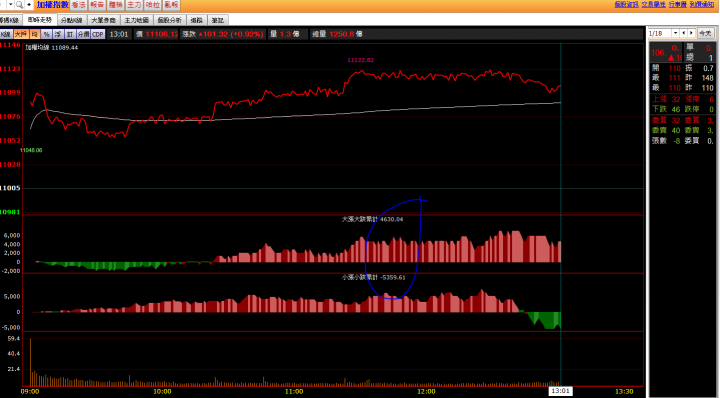The image size is (720, 398).
Task: Toggle the CDP indicator button
Action: (x=98, y=34)
